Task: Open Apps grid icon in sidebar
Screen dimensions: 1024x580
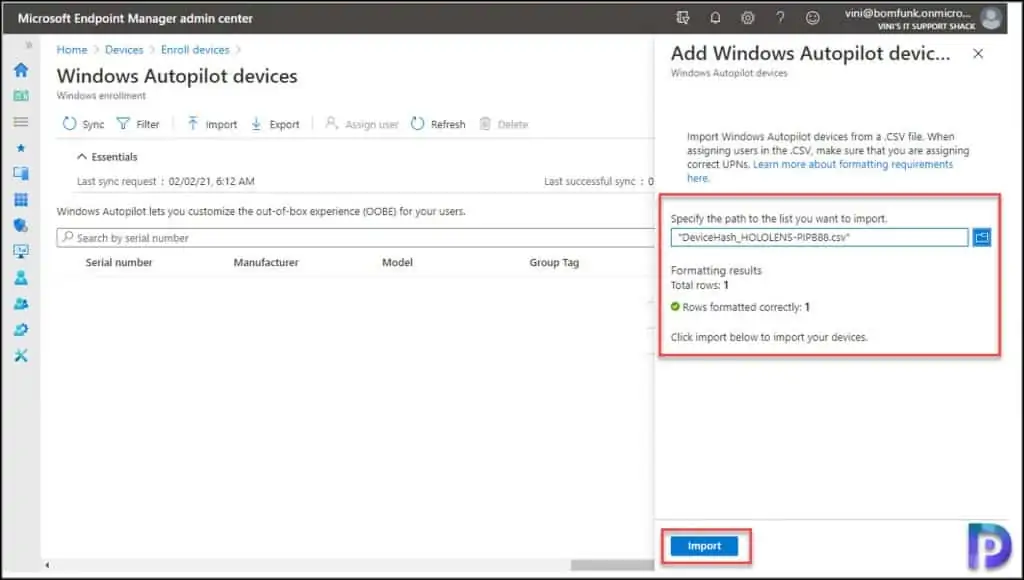Action: [x=21, y=199]
